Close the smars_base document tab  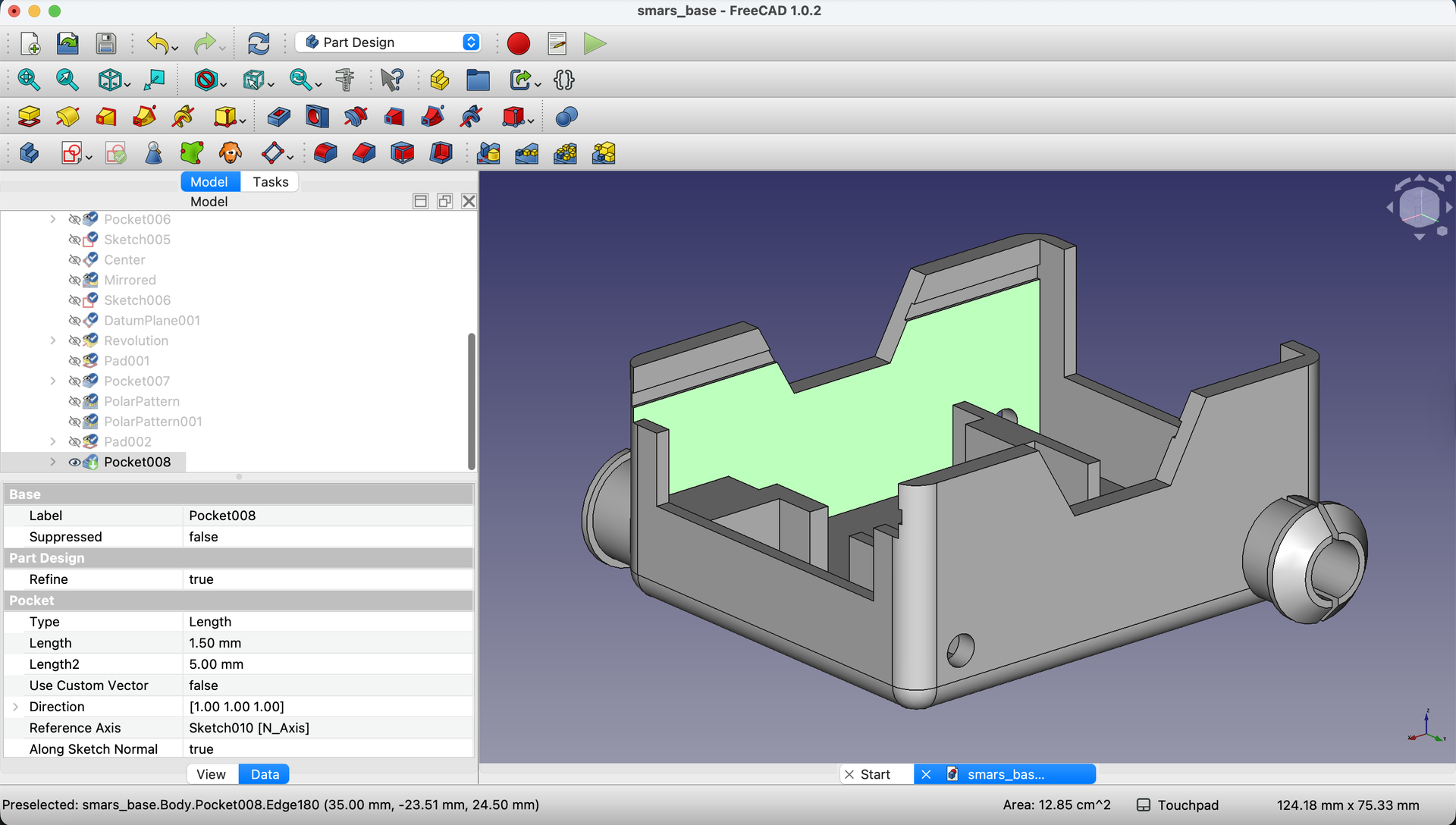(x=926, y=774)
